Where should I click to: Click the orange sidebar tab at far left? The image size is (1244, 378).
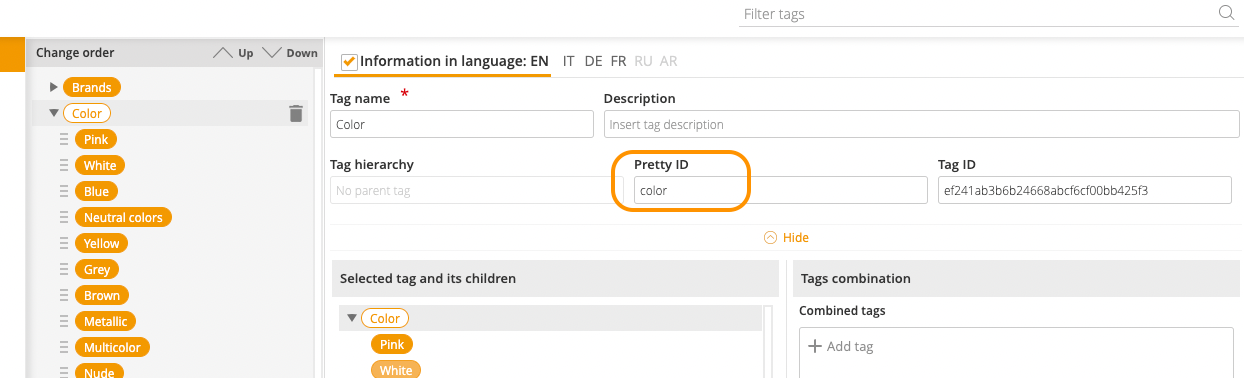coord(12,55)
